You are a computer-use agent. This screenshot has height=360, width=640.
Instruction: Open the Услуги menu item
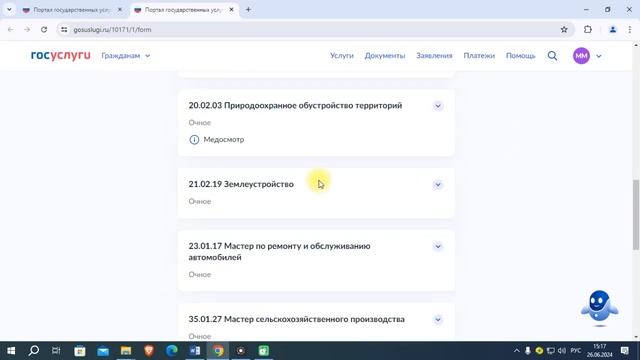(342, 56)
